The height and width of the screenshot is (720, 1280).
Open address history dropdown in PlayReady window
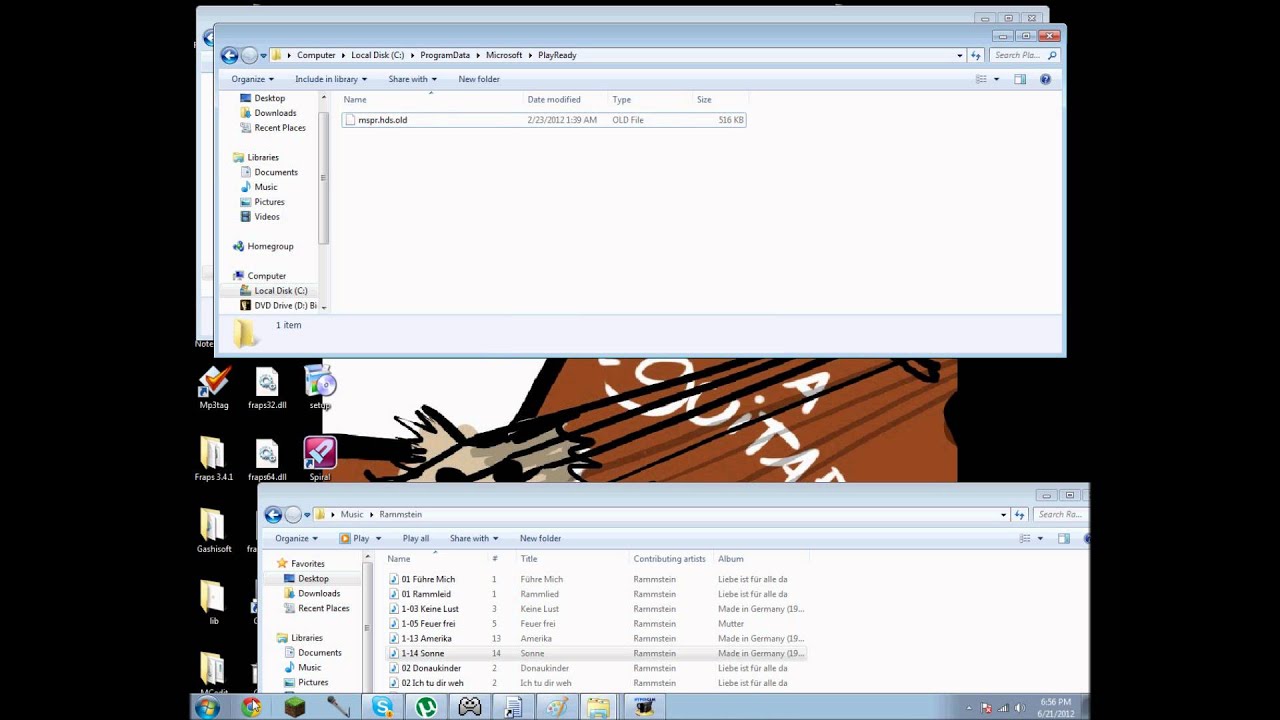click(x=960, y=56)
